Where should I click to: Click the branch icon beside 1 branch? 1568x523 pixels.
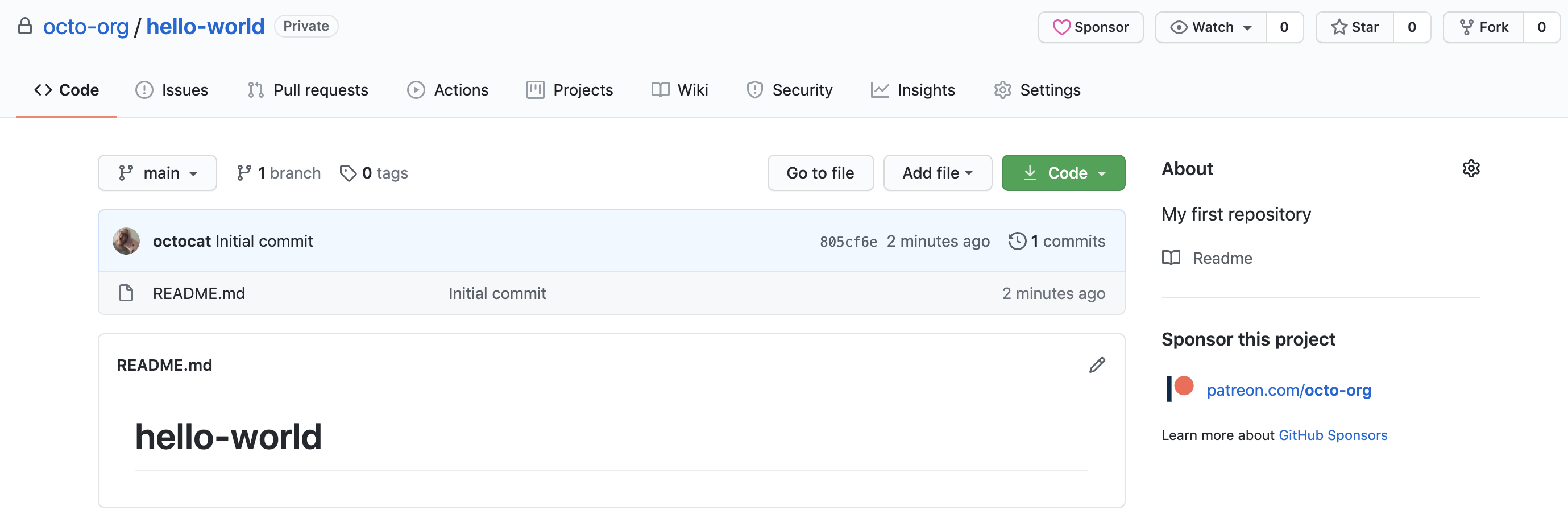(244, 173)
